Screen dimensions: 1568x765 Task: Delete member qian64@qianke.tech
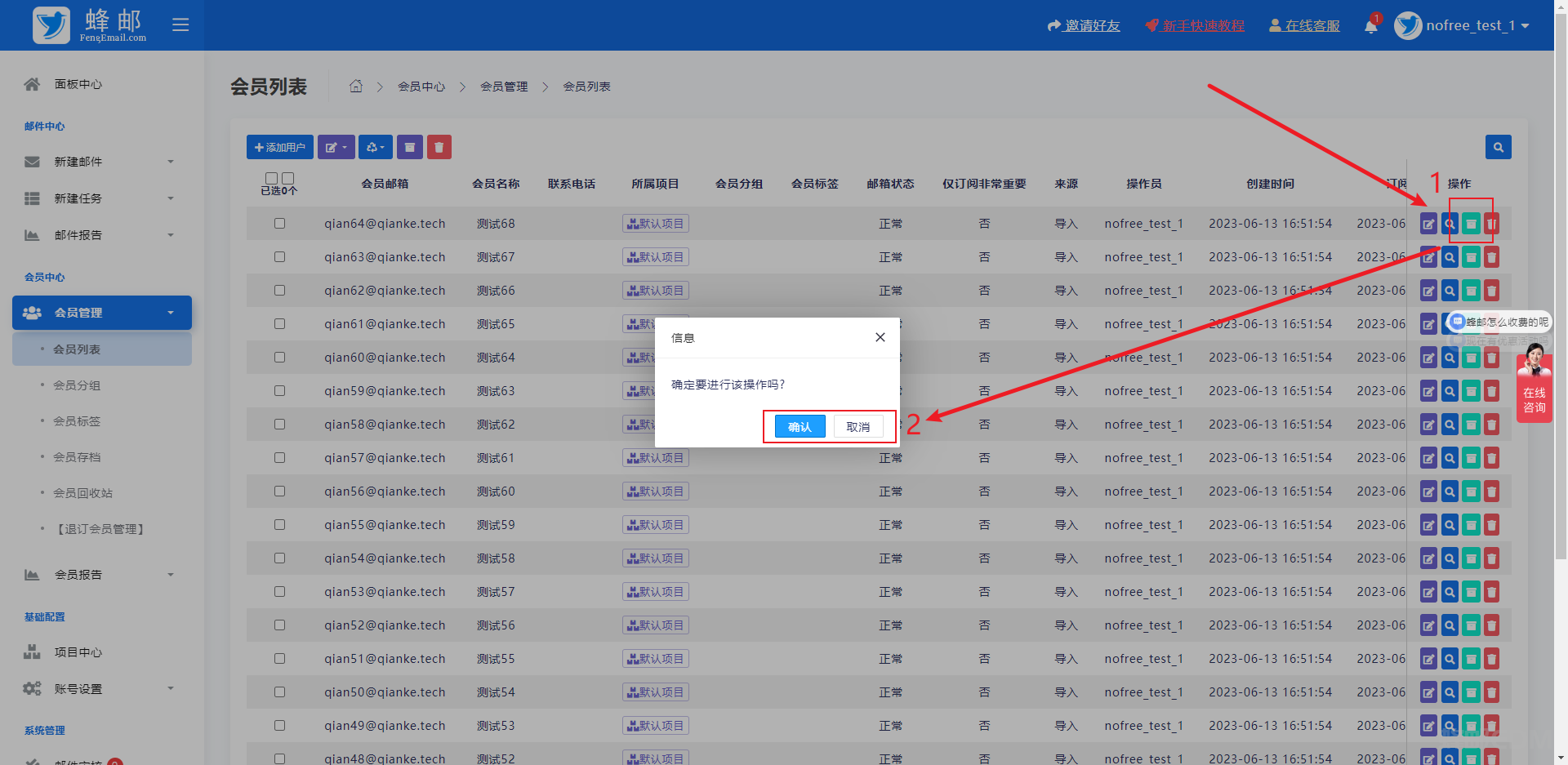1491,224
